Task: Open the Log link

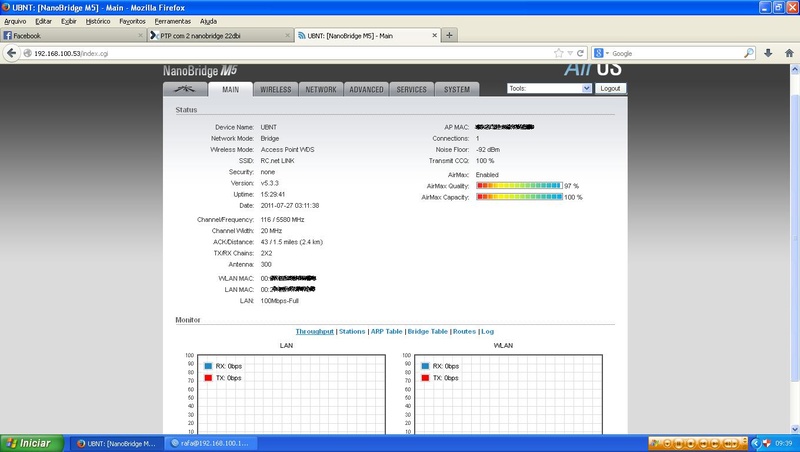Action: pos(487,332)
